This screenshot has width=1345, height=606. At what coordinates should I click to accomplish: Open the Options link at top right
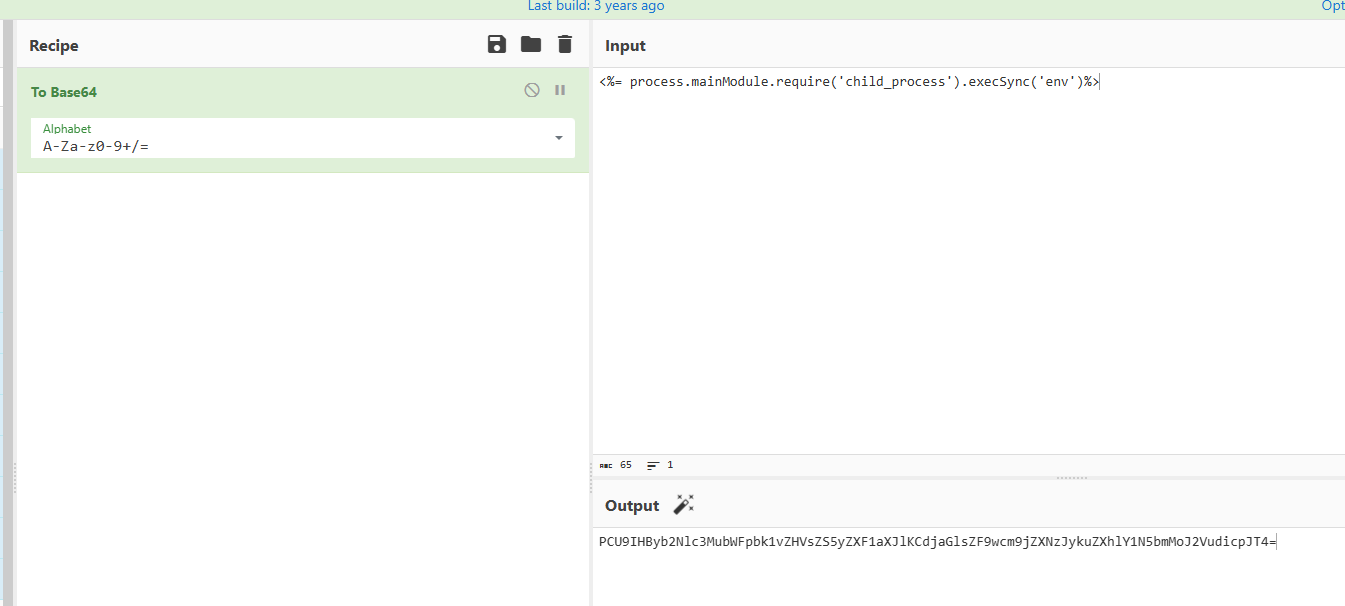click(1332, 6)
